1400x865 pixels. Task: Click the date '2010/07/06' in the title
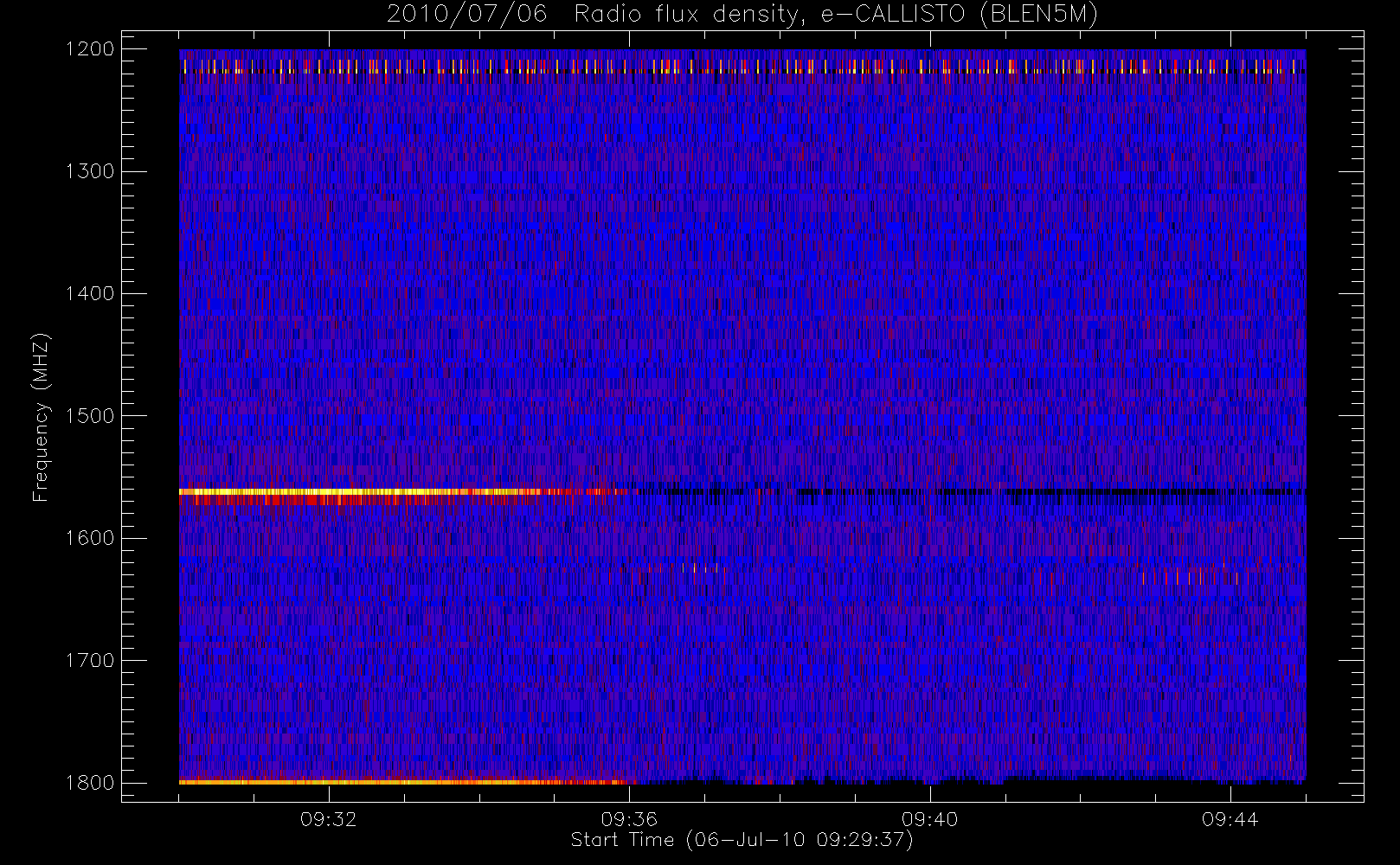(x=467, y=15)
